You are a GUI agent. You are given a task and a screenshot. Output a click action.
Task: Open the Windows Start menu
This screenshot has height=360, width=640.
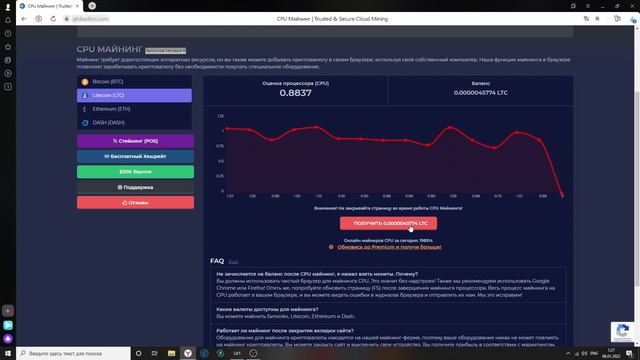coord(8,353)
